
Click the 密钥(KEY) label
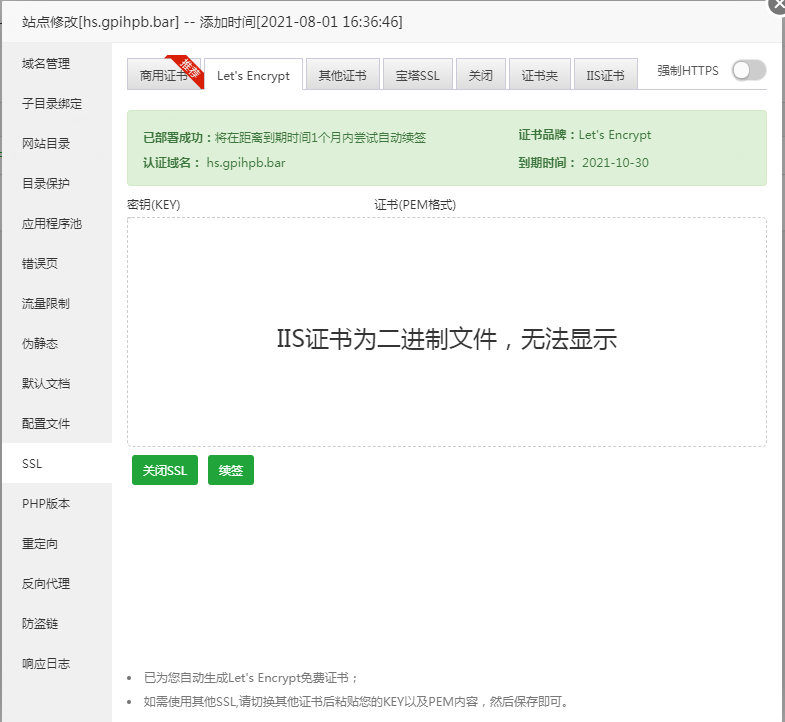tap(154, 205)
